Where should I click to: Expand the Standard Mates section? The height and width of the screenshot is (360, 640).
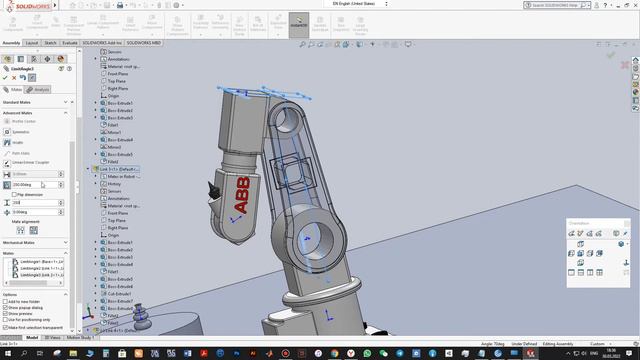coord(66,102)
